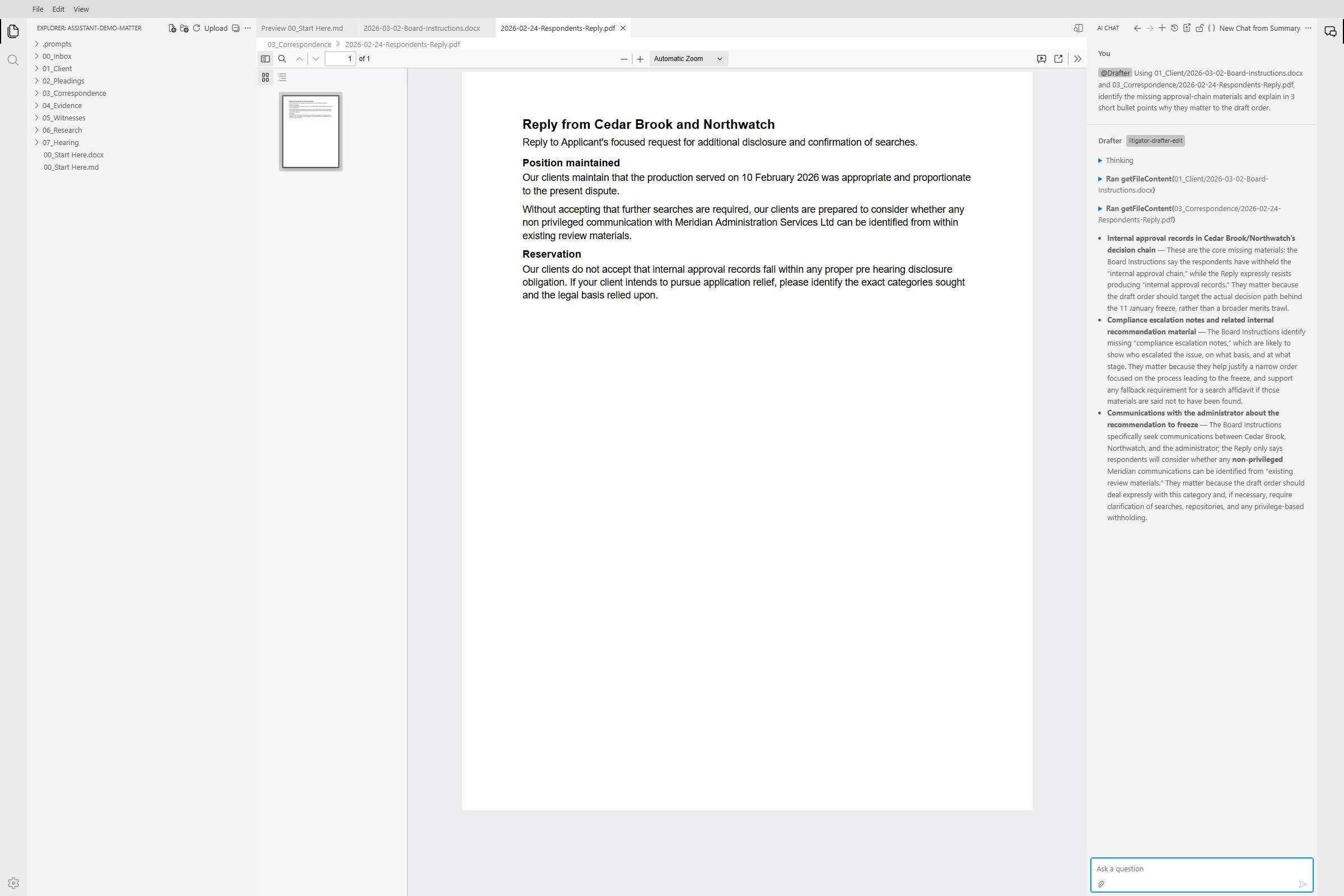Switch the PDF sidebar to document outline view

coord(282,77)
